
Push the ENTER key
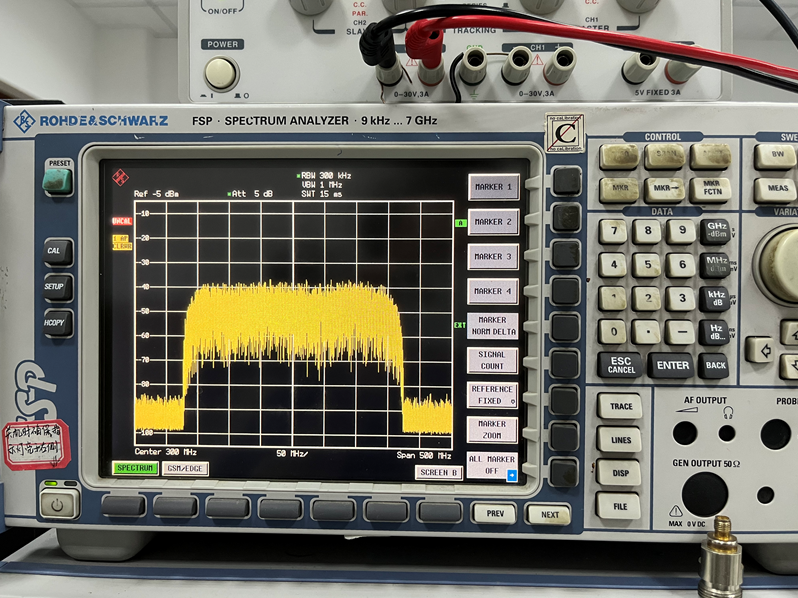pos(671,365)
